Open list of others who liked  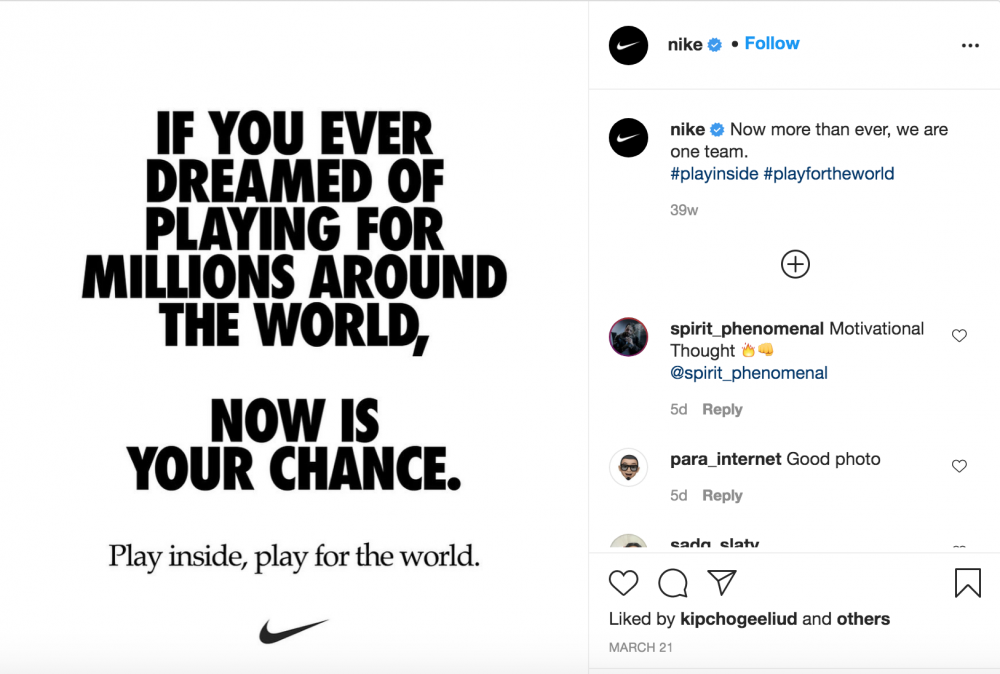tap(863, 619)
